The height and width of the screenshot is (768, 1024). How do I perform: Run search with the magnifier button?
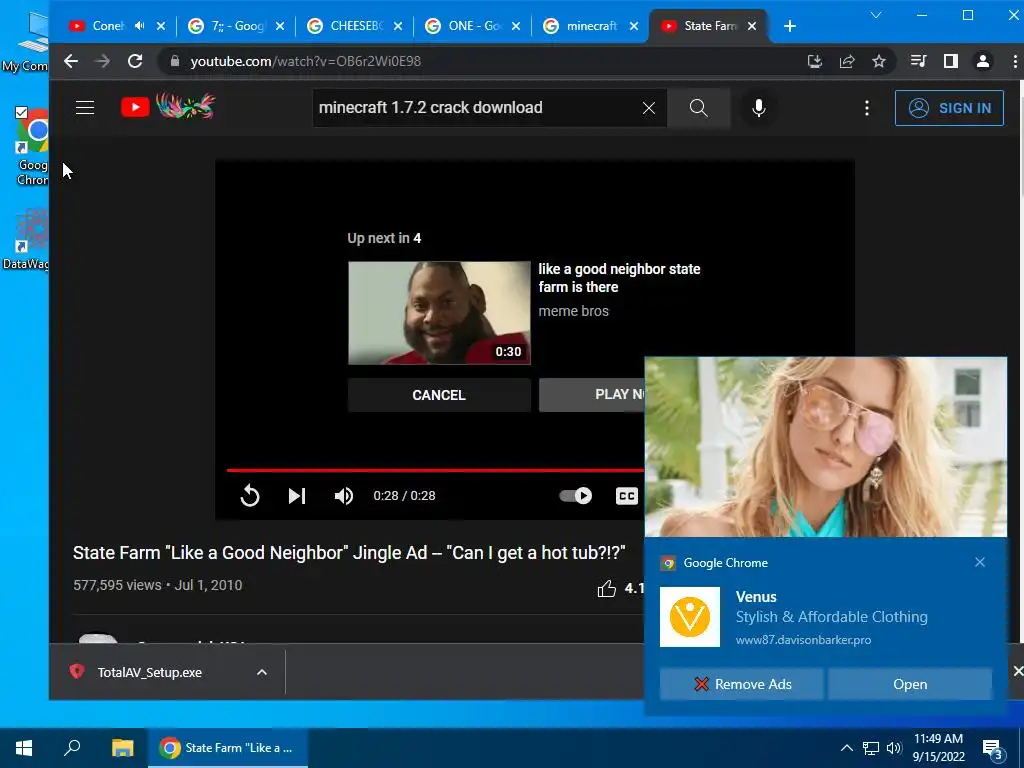[698, 108]
